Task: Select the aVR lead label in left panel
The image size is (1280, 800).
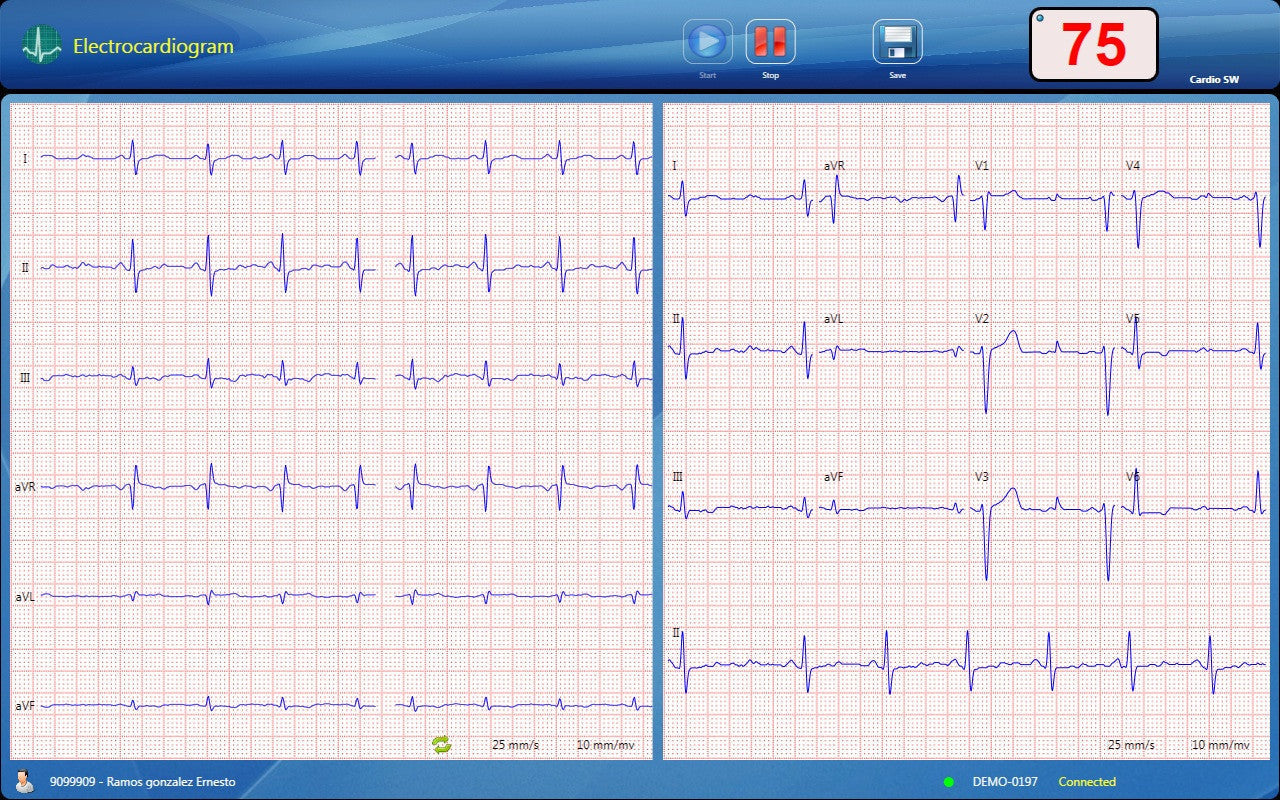Action: 25,487
